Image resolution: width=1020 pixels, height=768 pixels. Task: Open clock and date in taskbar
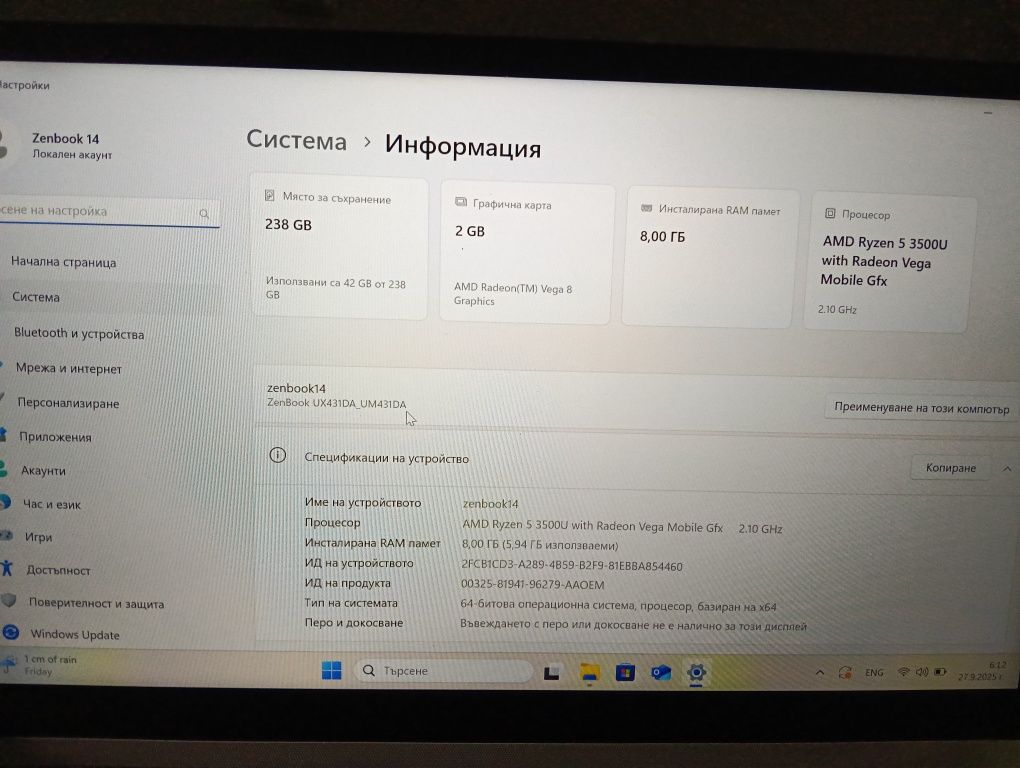point(981,670)
